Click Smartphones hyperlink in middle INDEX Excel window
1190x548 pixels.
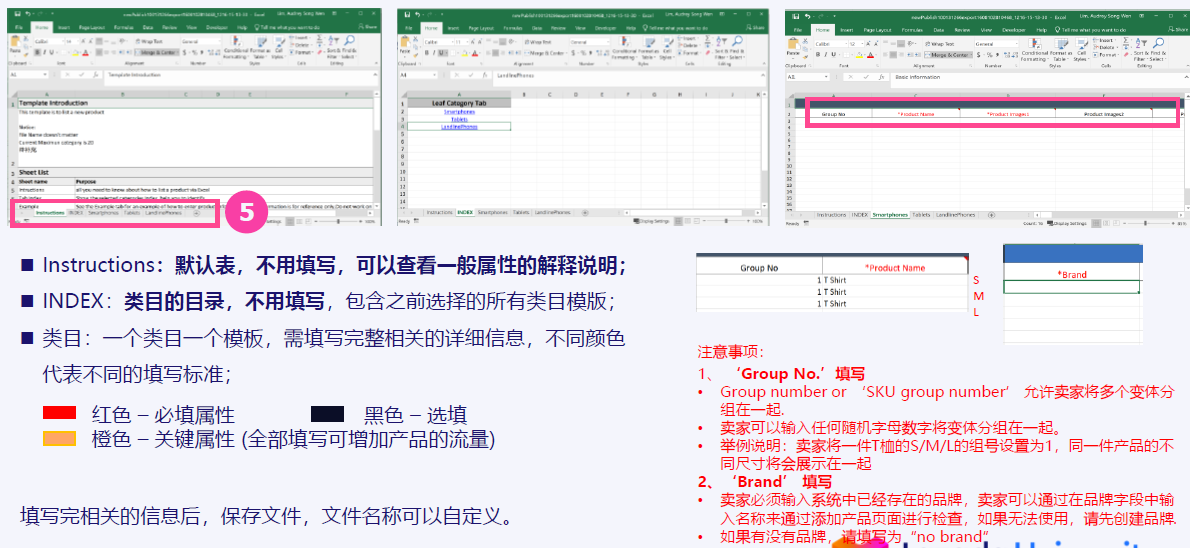click(x=458, y=112)
